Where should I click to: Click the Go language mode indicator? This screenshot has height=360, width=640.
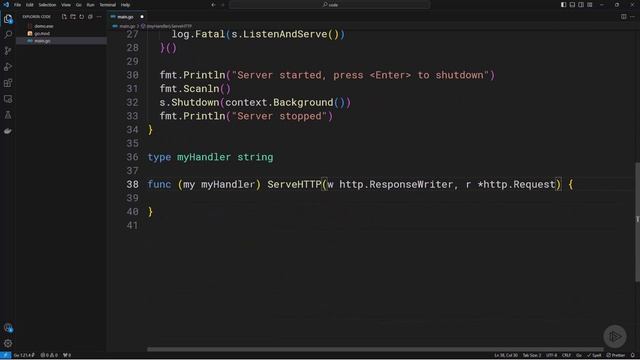pos(579,355)
